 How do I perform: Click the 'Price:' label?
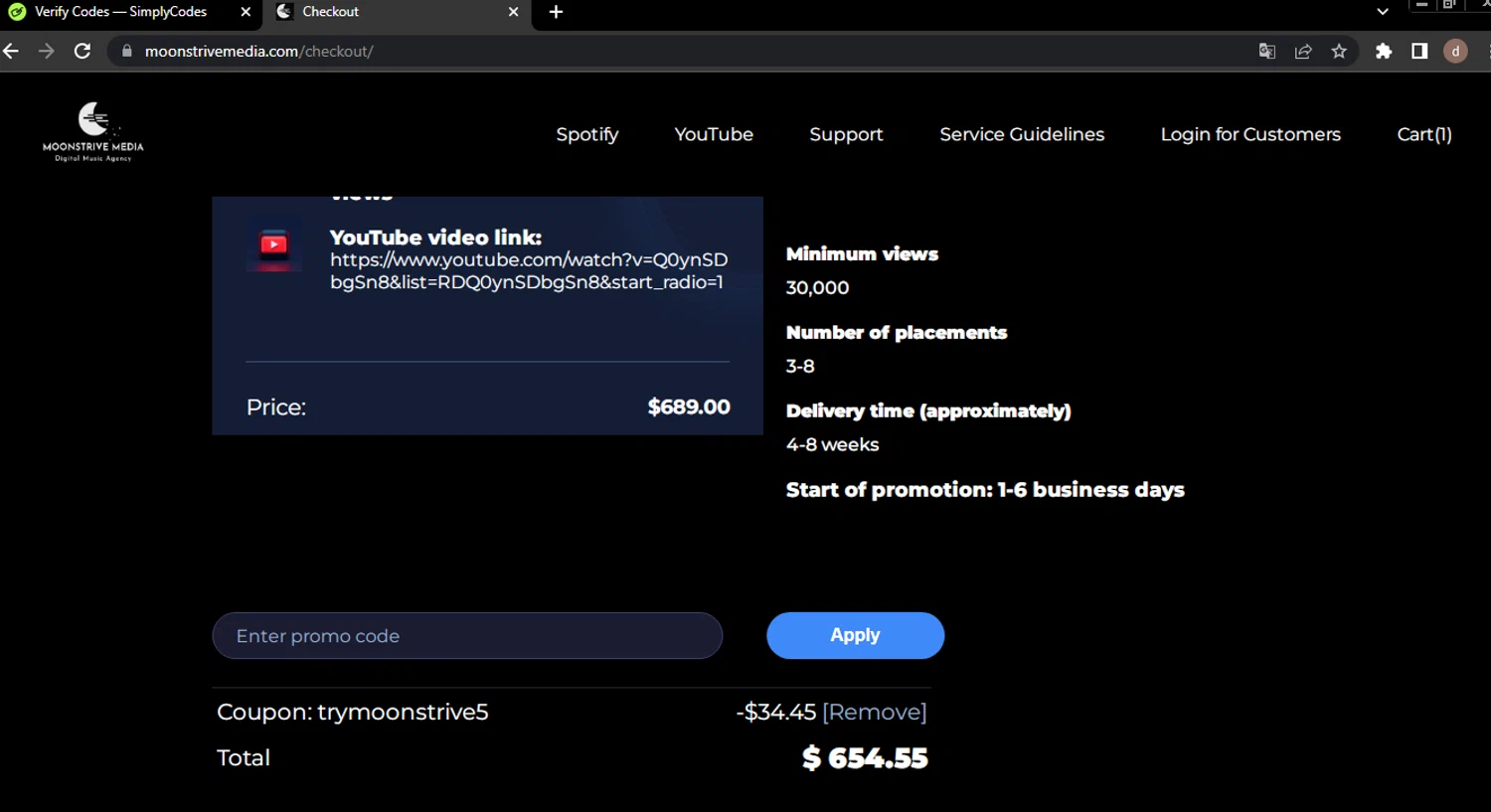(276, 406)
